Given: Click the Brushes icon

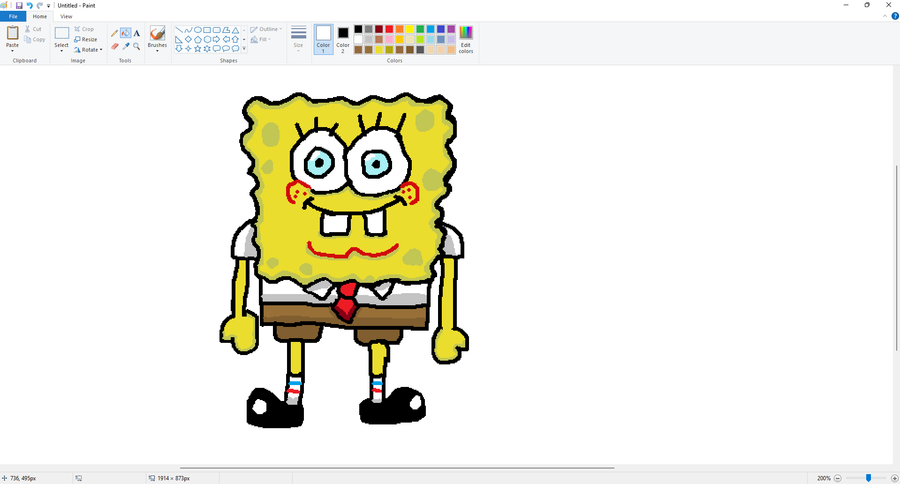Looking at the screenshot, I should tap(157, 33).
